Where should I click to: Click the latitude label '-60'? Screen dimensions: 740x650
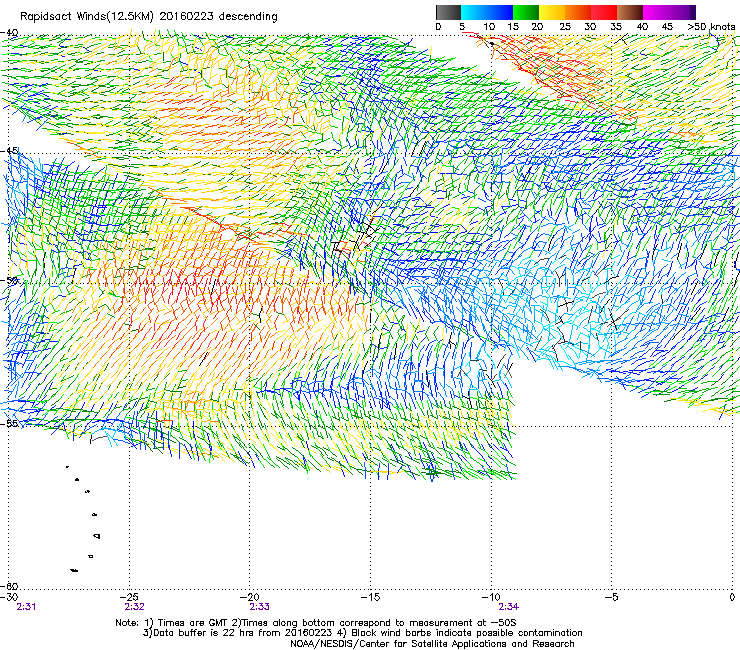[9, 586]
